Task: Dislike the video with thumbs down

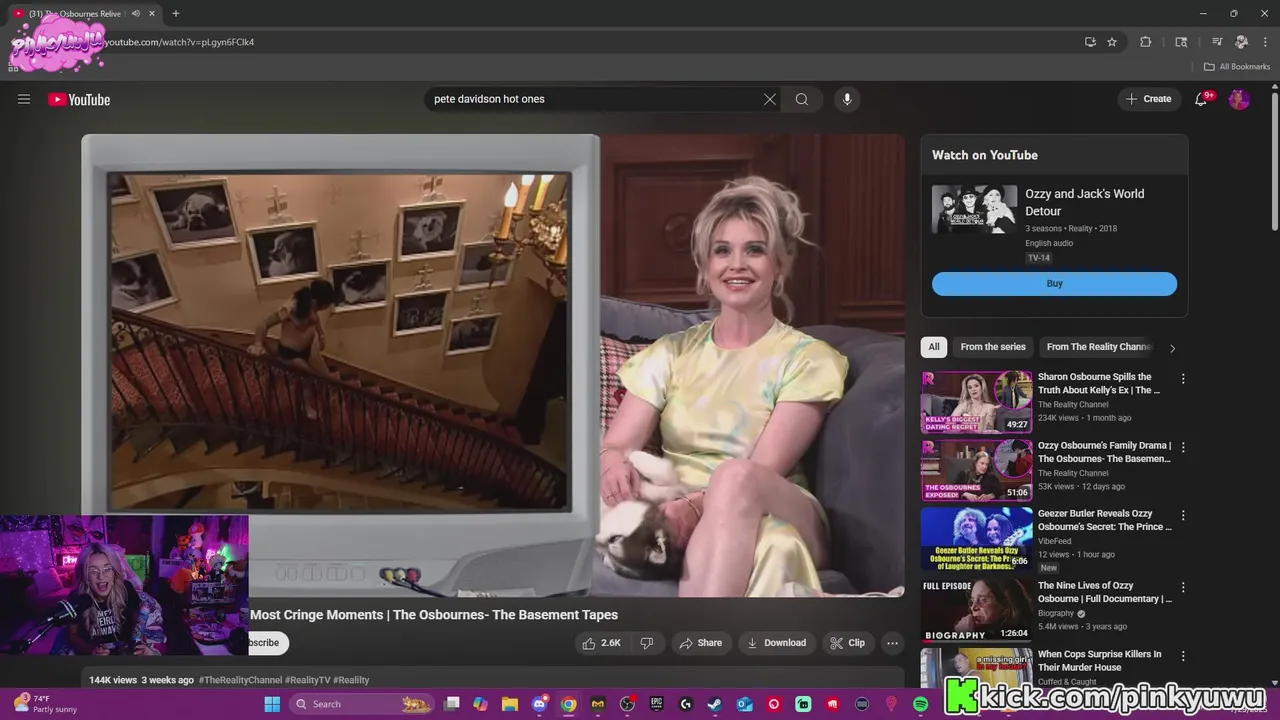Action: (647, 643)
